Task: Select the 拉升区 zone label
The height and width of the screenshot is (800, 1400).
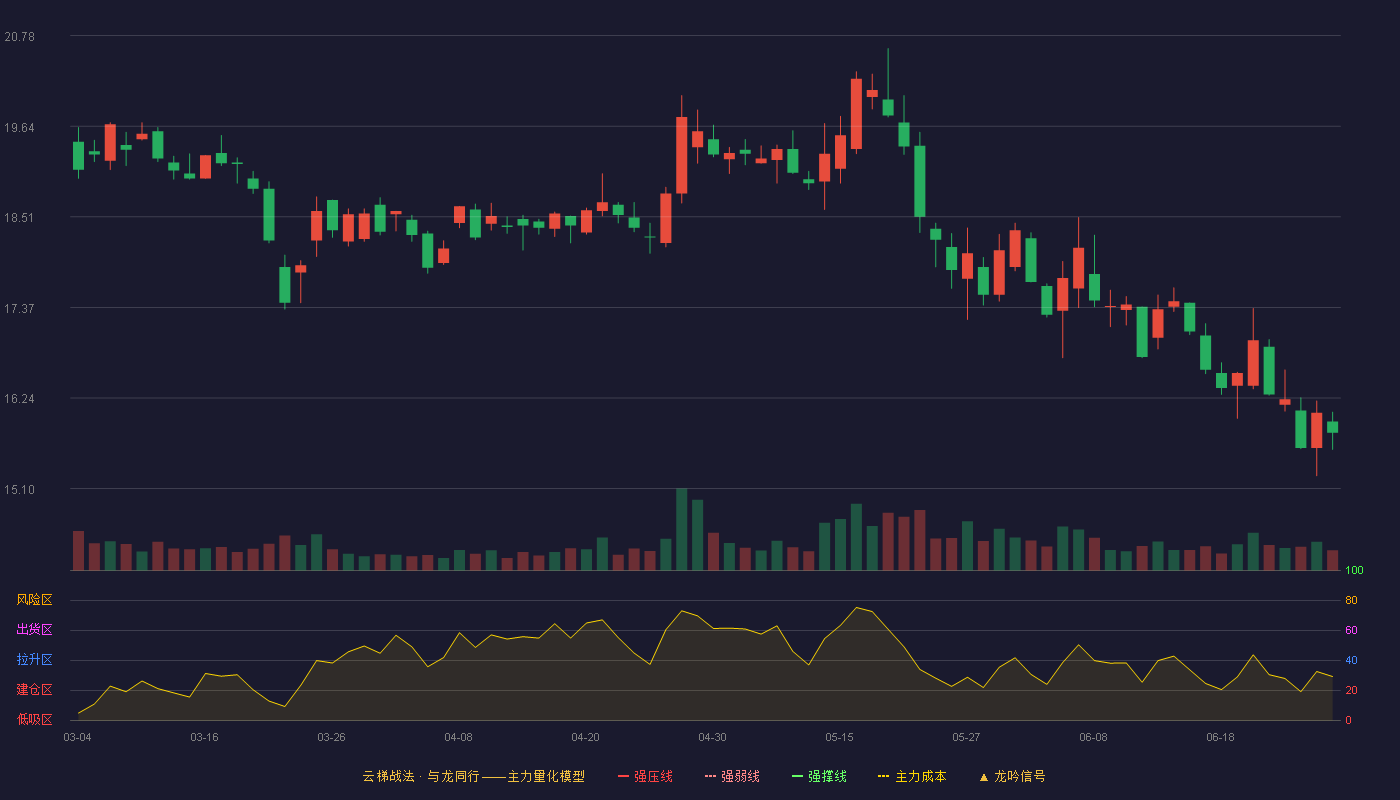Action: click(x=34, y=660)
